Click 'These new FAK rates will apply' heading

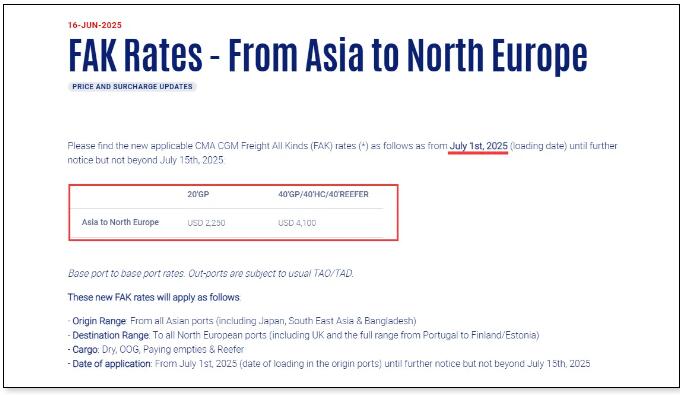[x=154, y=297]
